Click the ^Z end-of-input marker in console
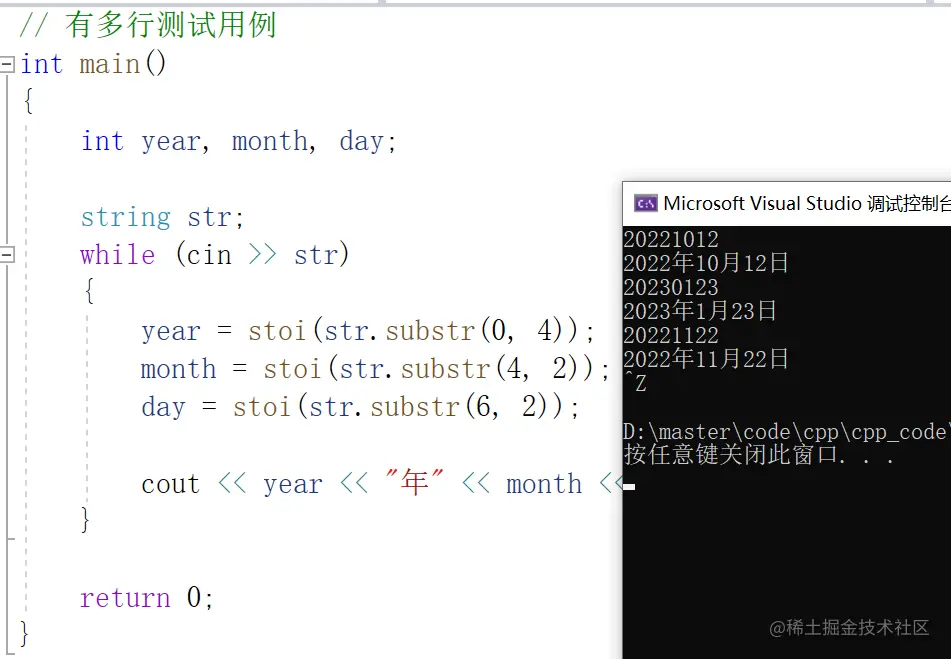Image resolution: width=951 pixels, height=659 pixels. [x=636, y=383]
